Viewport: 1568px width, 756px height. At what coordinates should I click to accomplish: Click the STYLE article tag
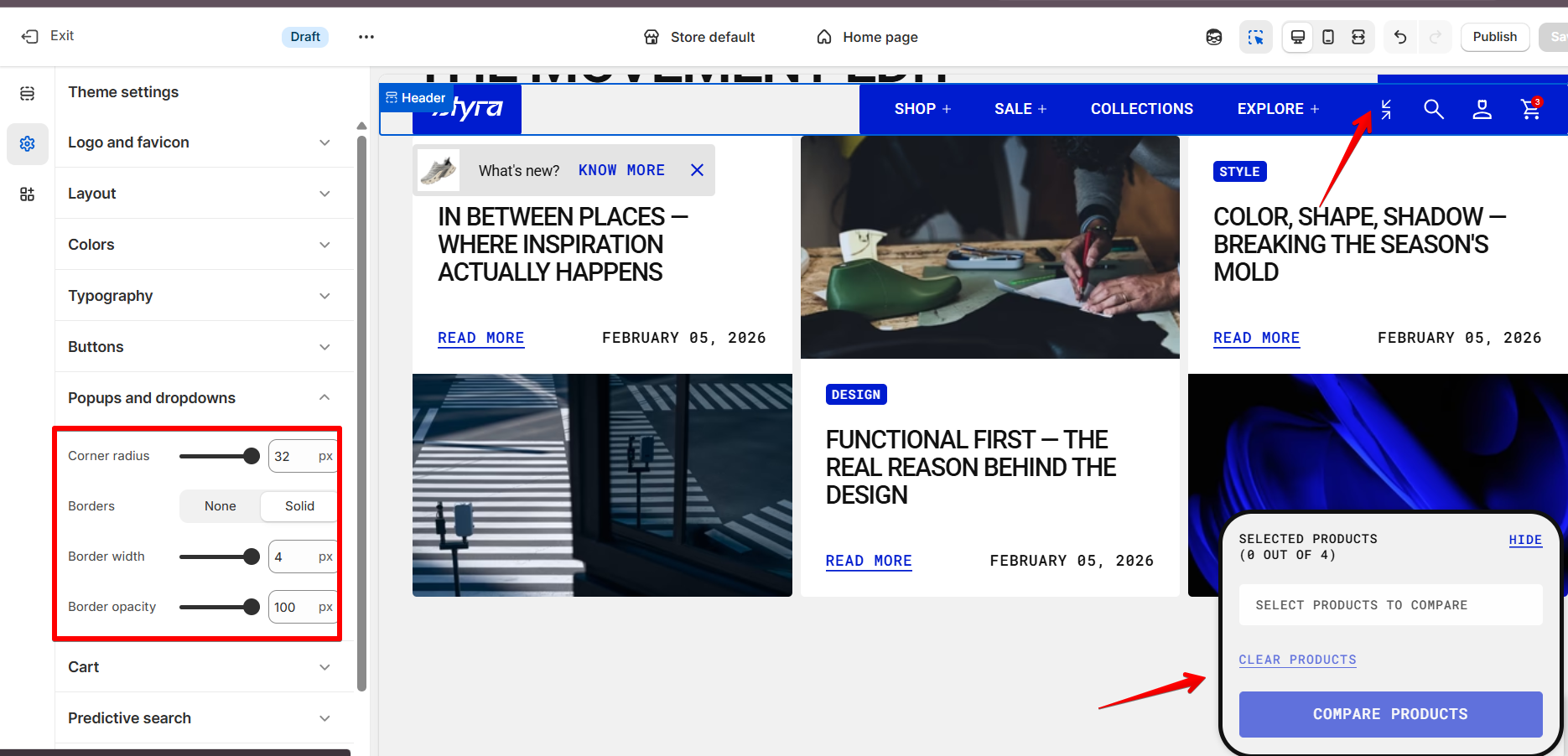coord(1239,172)
